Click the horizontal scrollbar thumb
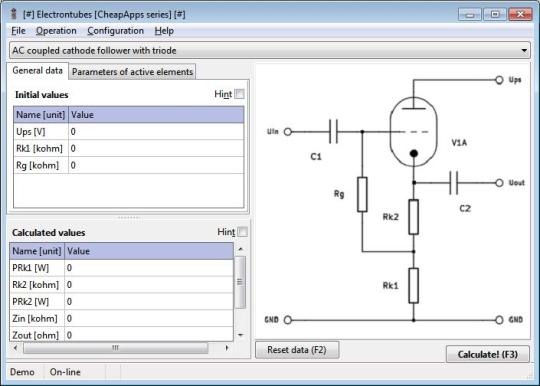This screenshot has width=540, height=386. click(116, 348)
